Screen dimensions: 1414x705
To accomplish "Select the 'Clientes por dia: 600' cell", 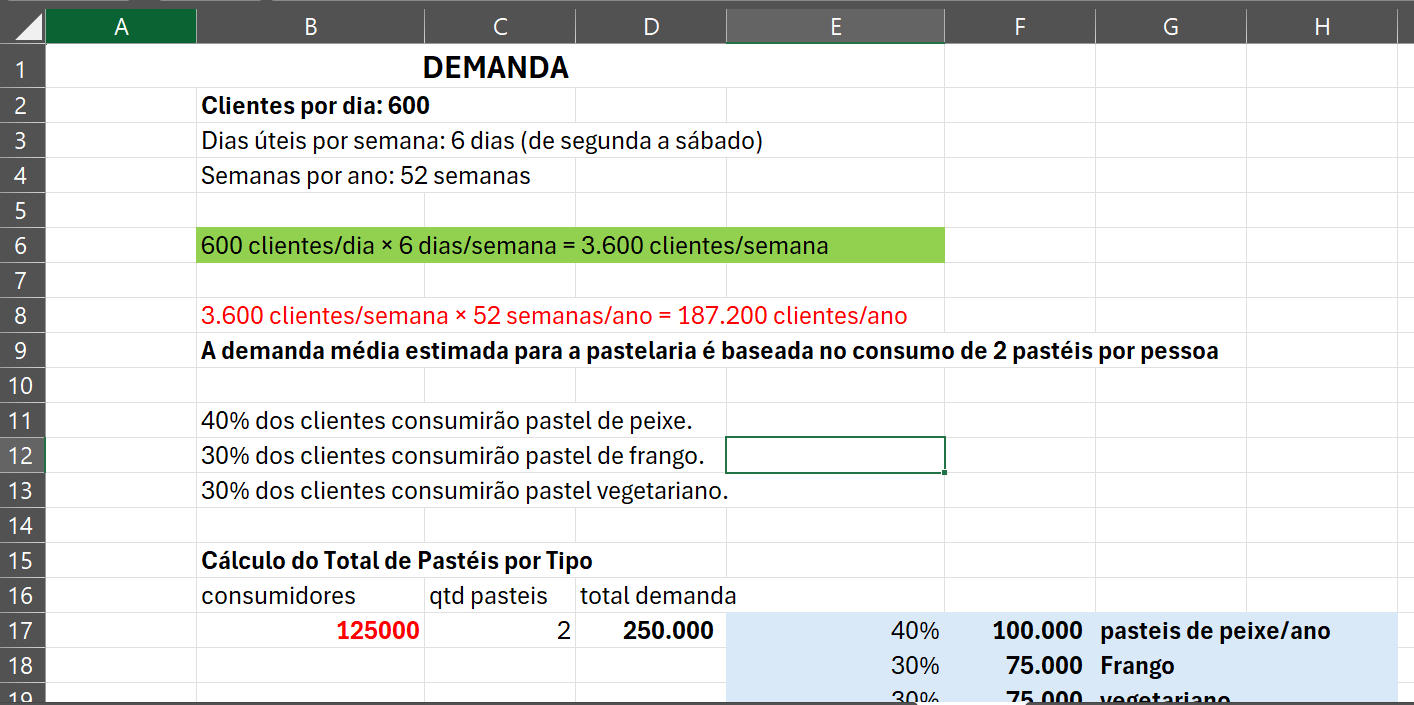I will pyautogui.click(x=310, y=105).
